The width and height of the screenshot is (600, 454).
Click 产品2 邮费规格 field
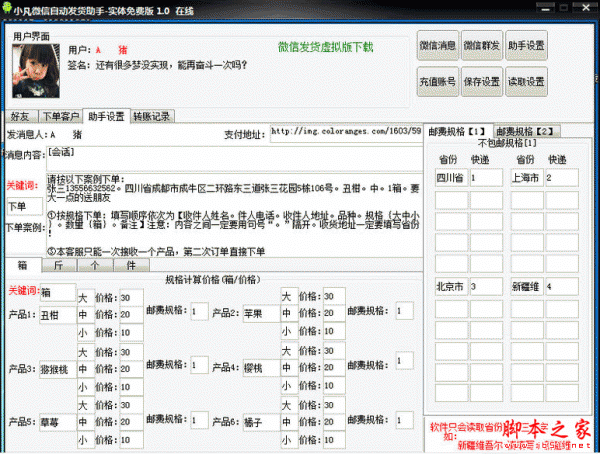tap(404, 311)
